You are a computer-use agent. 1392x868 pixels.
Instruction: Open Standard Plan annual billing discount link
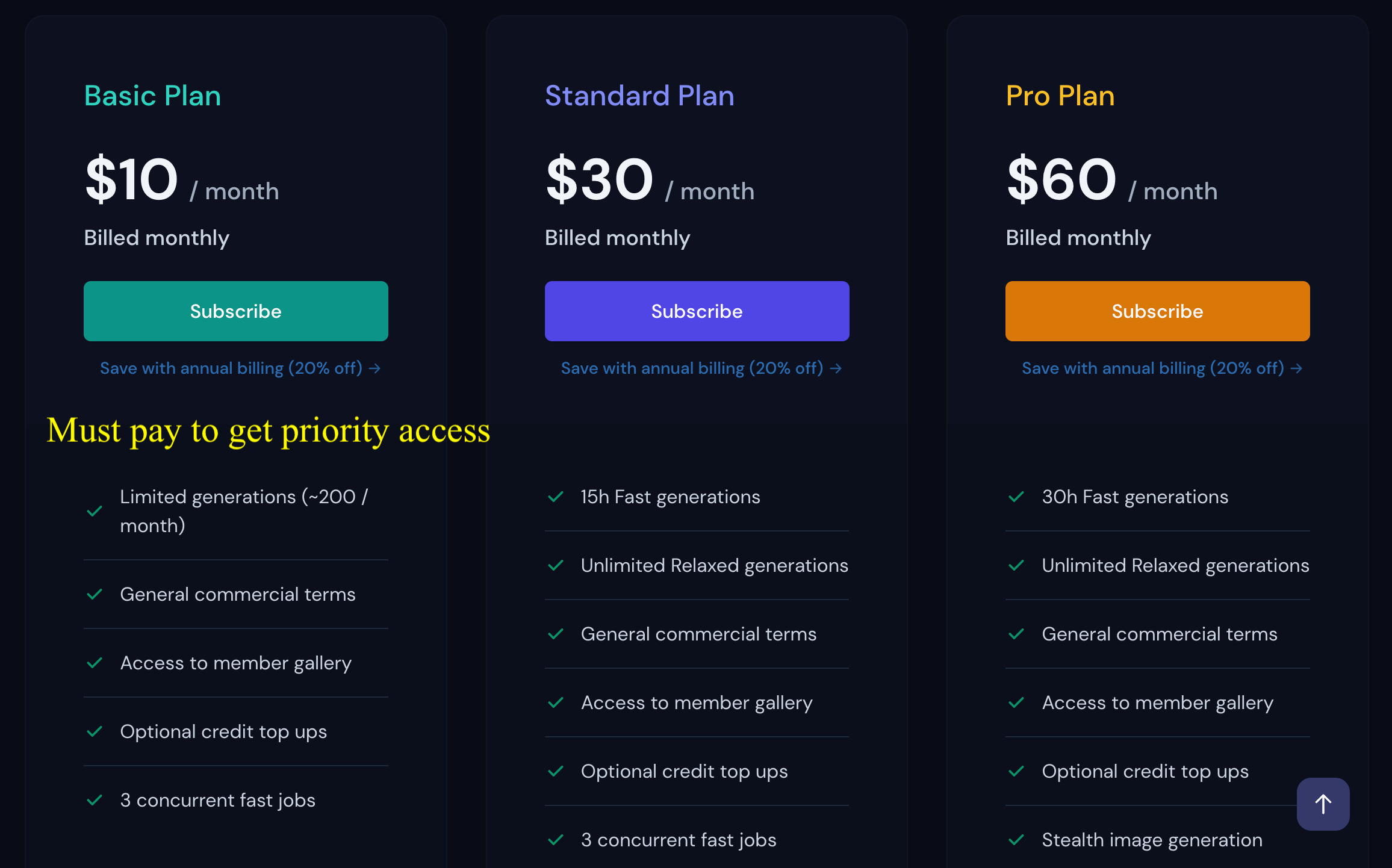pos(701,368)
